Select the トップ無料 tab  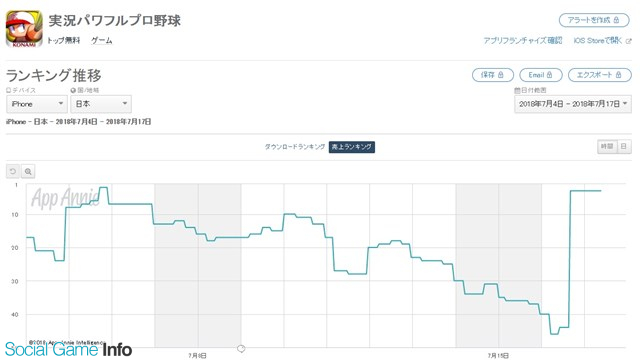tap(64, 40)
